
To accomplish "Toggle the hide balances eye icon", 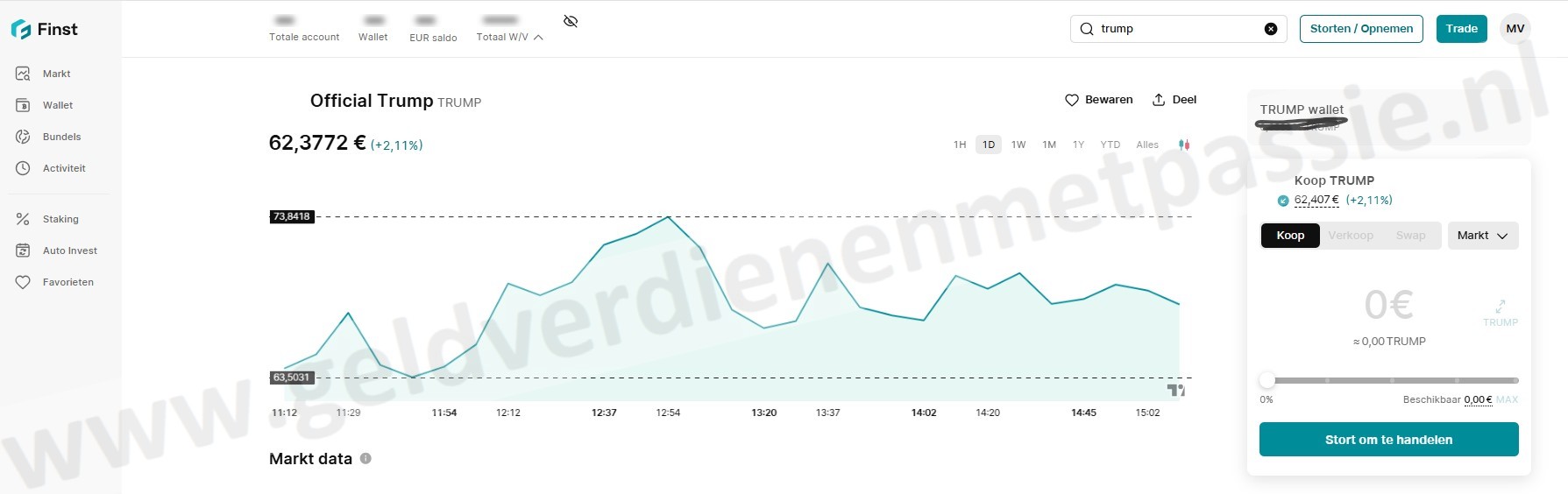I will pos(571,21).
